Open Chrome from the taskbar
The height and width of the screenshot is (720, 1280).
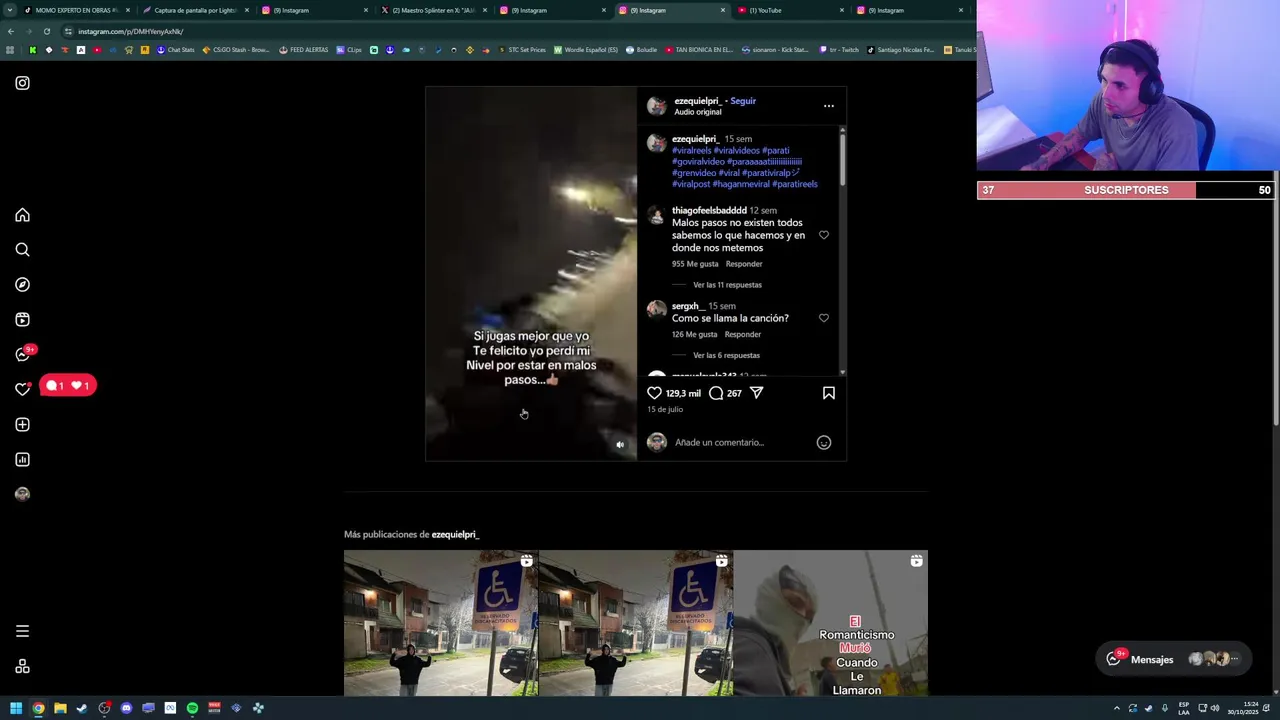coord(38,708)
